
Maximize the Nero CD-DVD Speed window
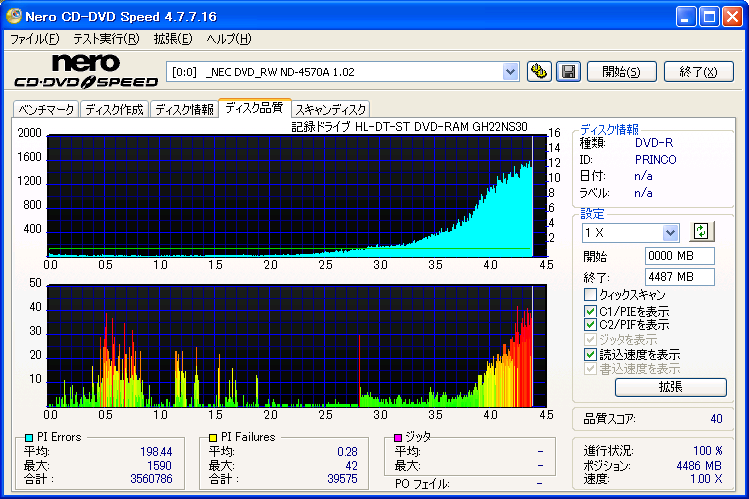pyautogui.click(x=709, y=17)
